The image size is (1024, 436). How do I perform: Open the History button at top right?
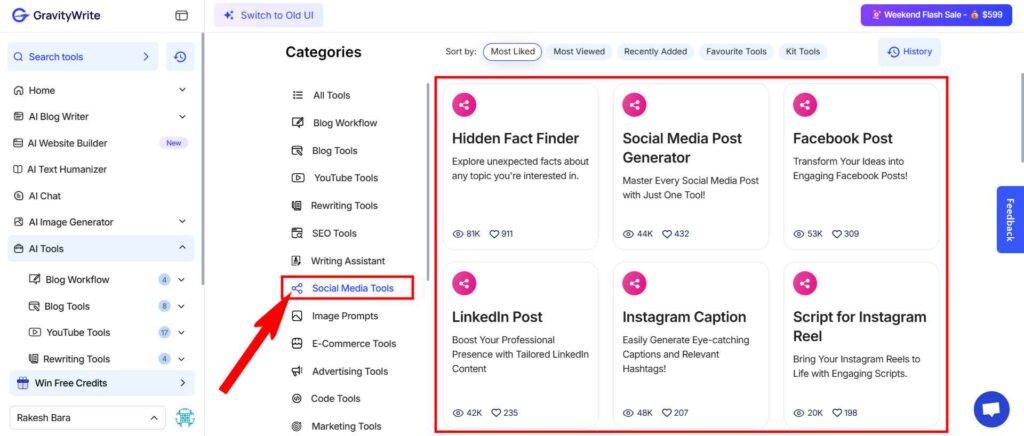tap(909, 52)
